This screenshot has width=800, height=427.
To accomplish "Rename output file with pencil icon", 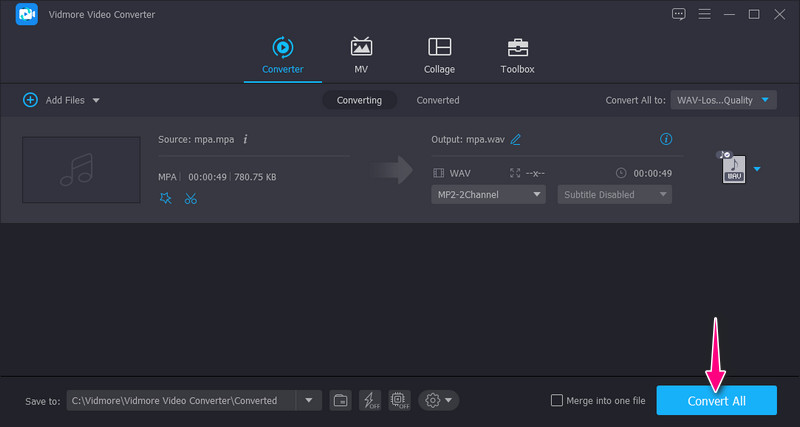I will 516,139.
